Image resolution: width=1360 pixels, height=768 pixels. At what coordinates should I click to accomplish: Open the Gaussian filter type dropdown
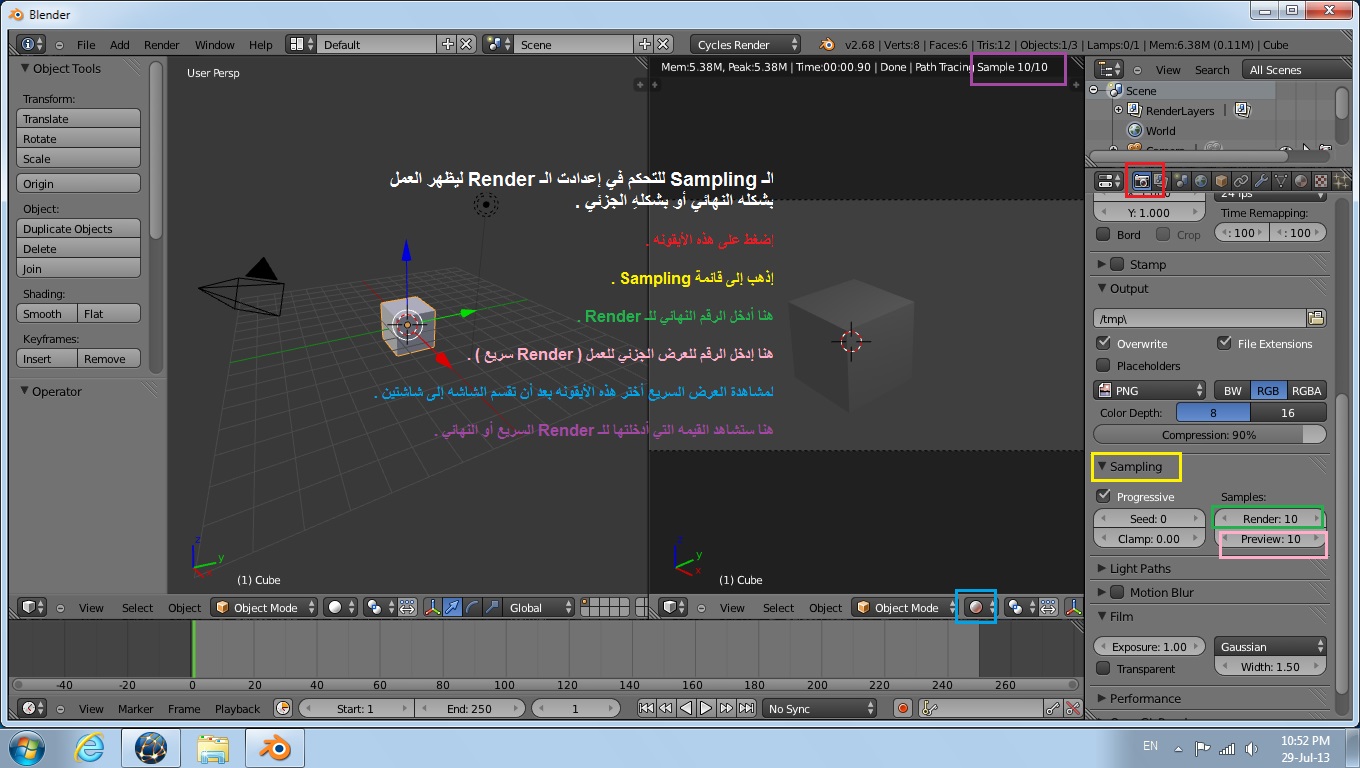pos(1271,646)
